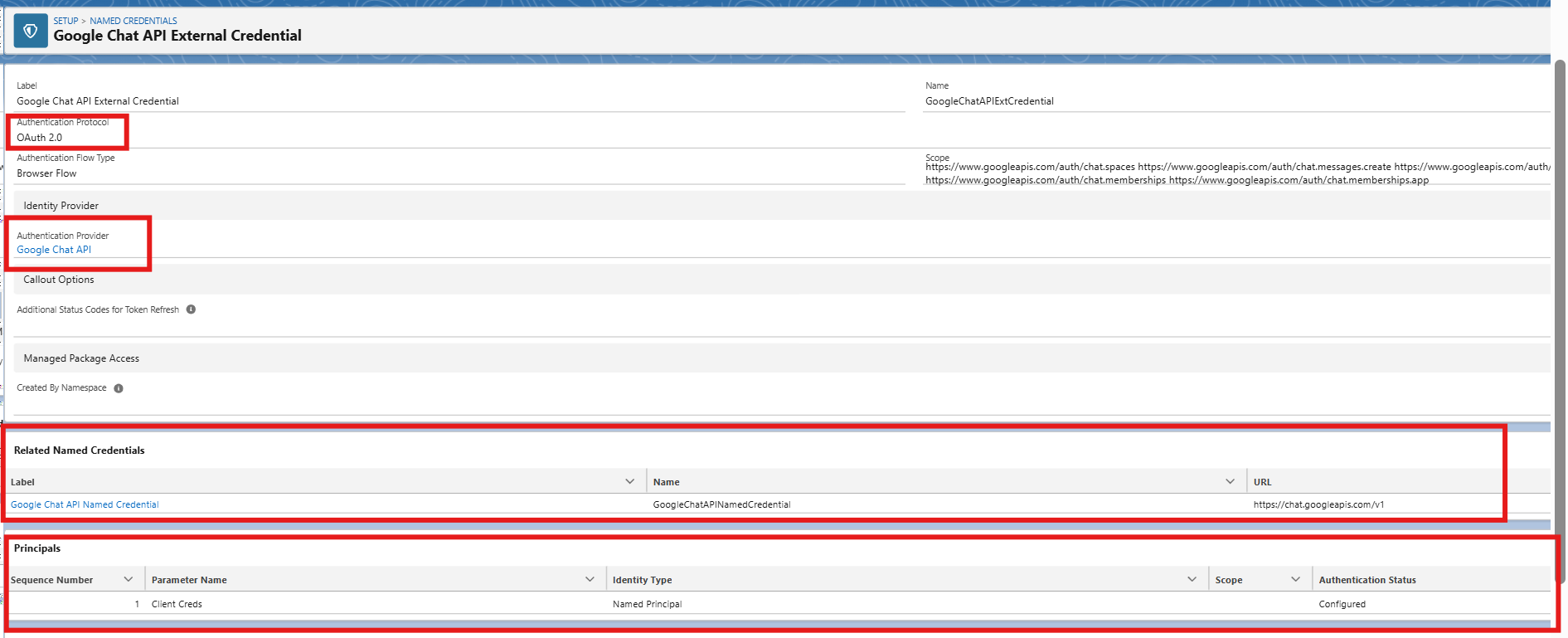The height and width of the screenshot is (638, 1568).
Task: Click the shield icon beside page title
Action: 31,31
